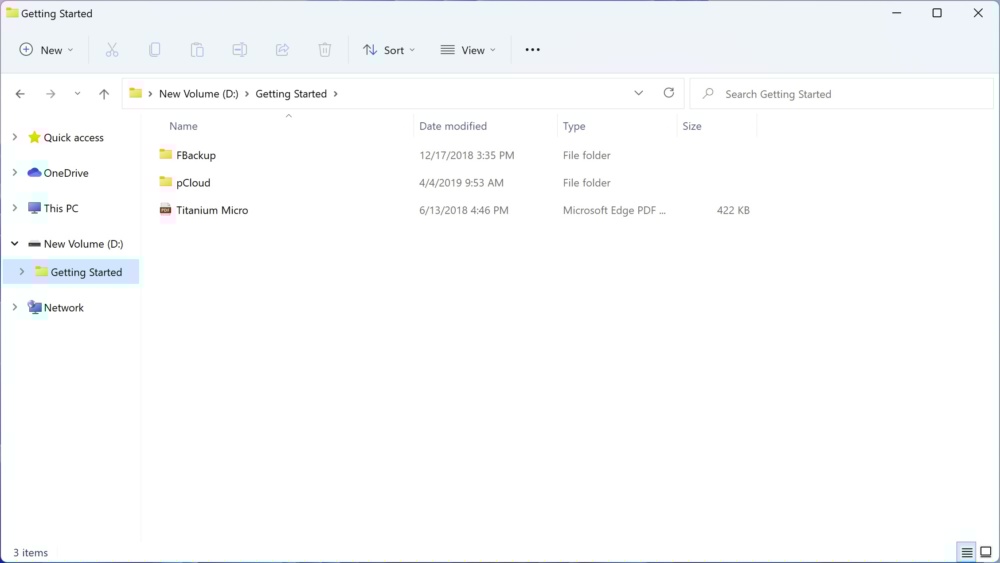The height and width of the screenshot is (563, 1000).
Task: Open the View dropdown menu
Action: point(467,50)
